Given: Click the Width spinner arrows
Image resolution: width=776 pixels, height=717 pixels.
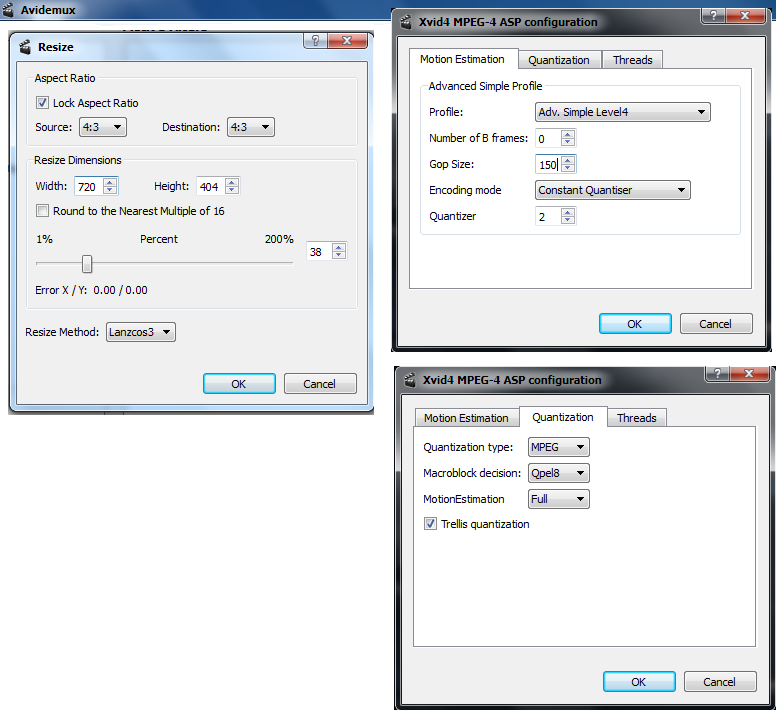Looking at the screenshot, I should (110, 187).
